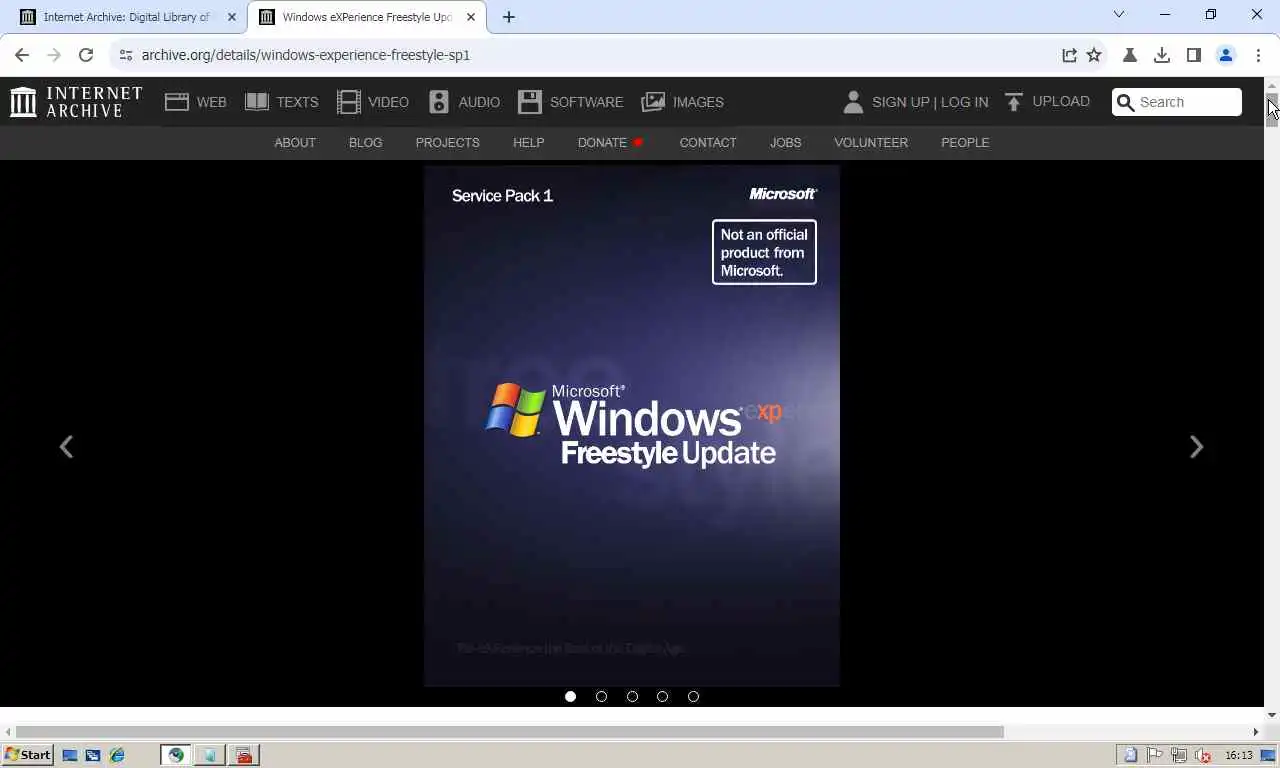Open a new browser tab
Screen dimensions: 1280x768
[x=509, y=17]
